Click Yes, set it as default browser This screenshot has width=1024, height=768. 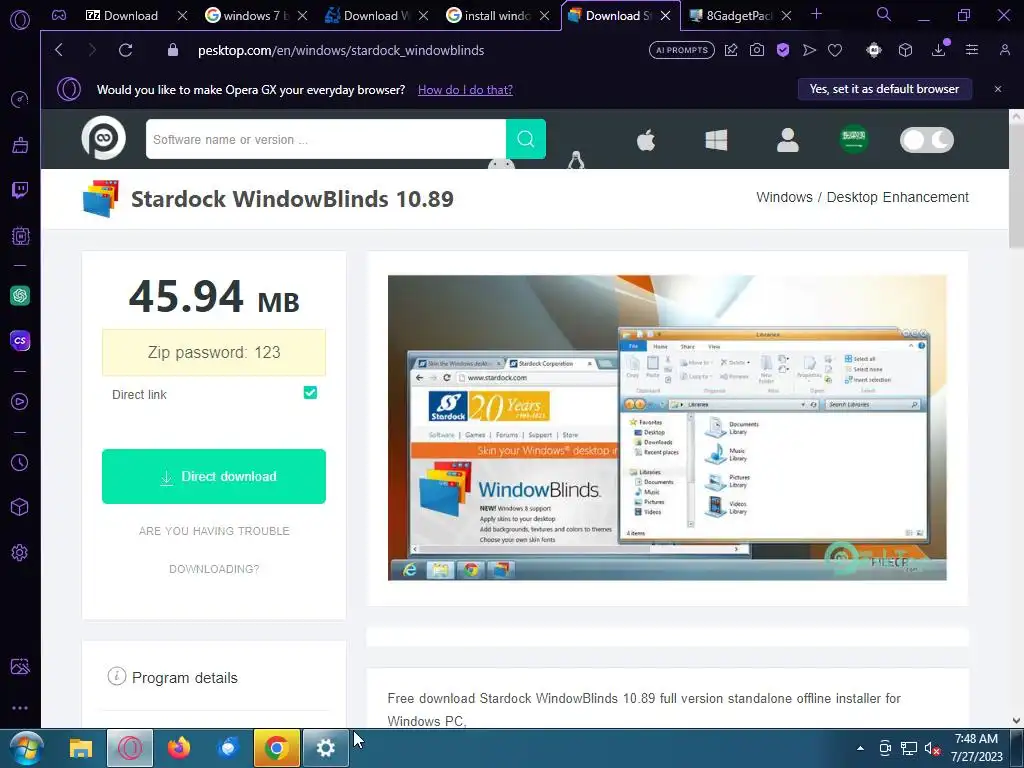pos(884,89)
